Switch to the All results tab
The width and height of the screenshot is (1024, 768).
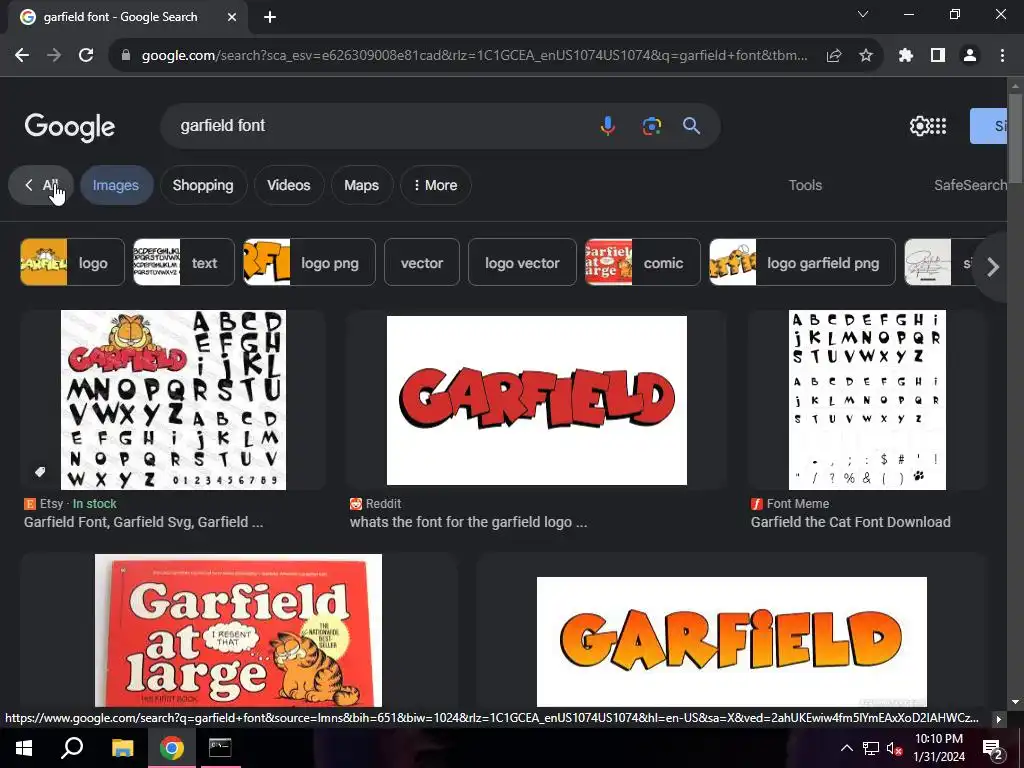(41, 185)
